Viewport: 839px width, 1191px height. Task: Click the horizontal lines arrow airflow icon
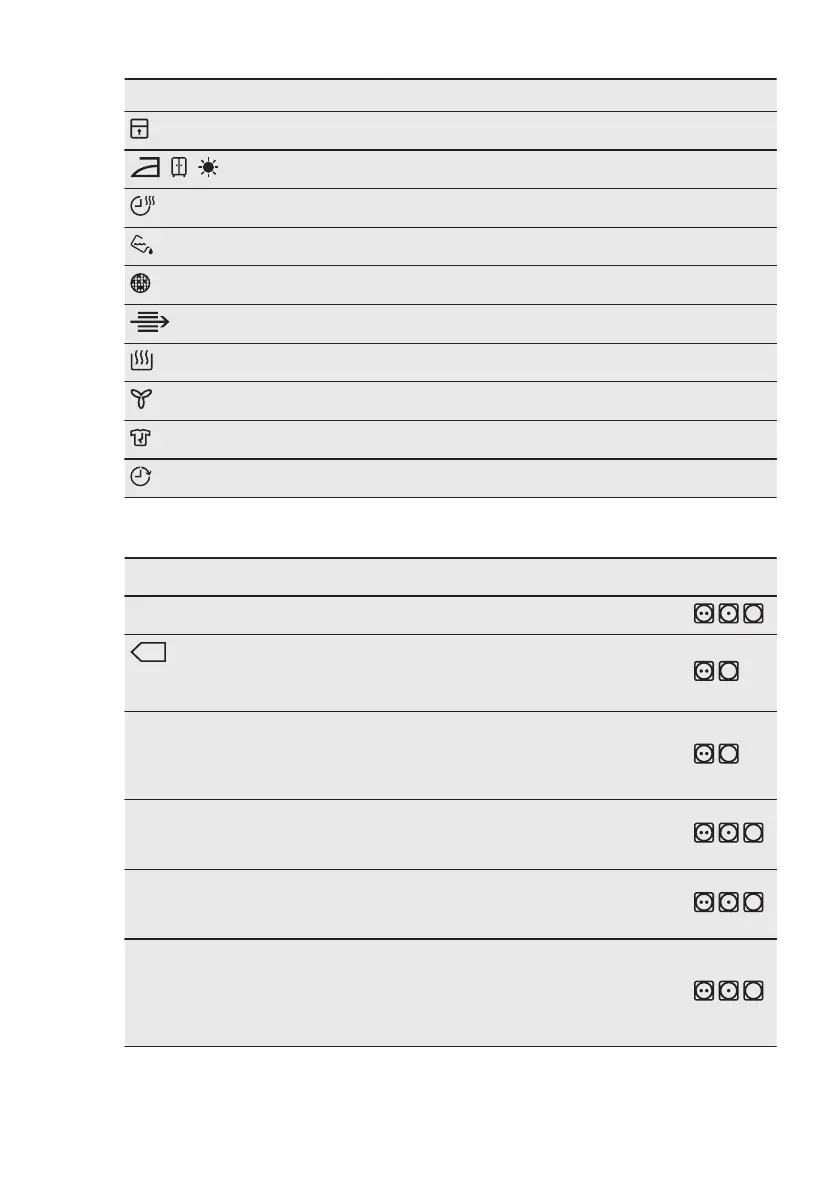point(149,322)
